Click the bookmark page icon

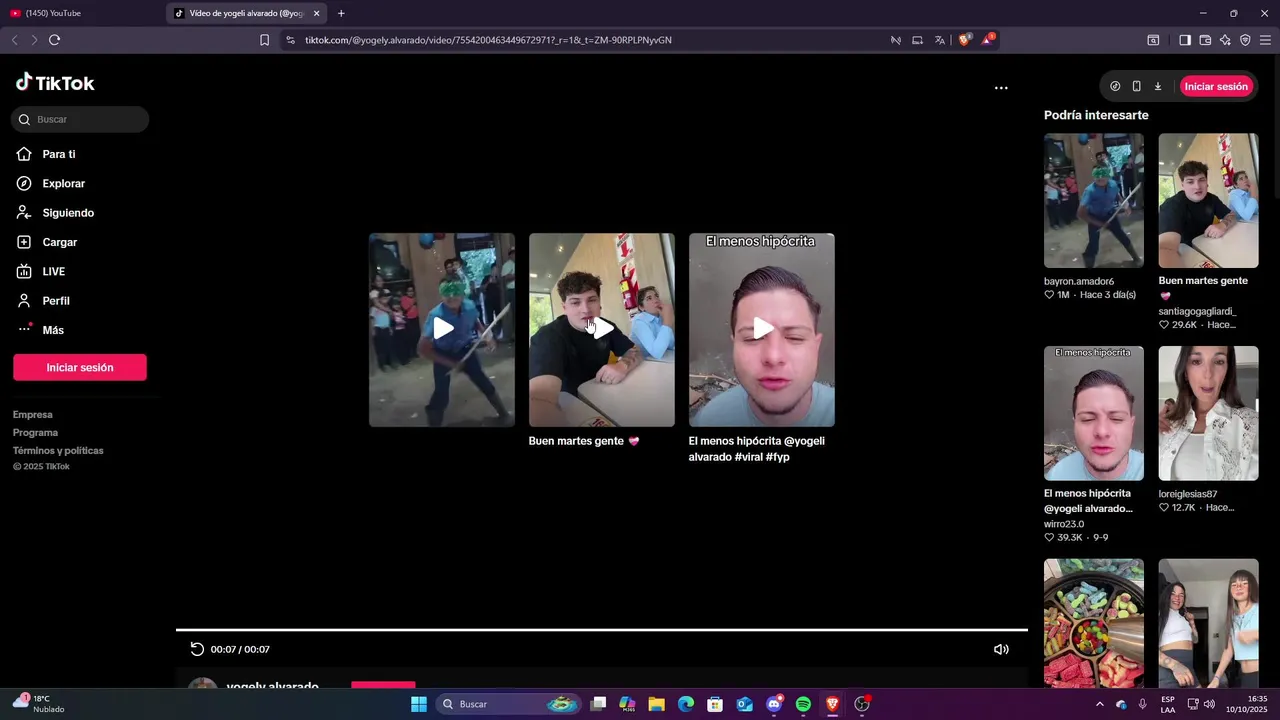tap(264, 40)
